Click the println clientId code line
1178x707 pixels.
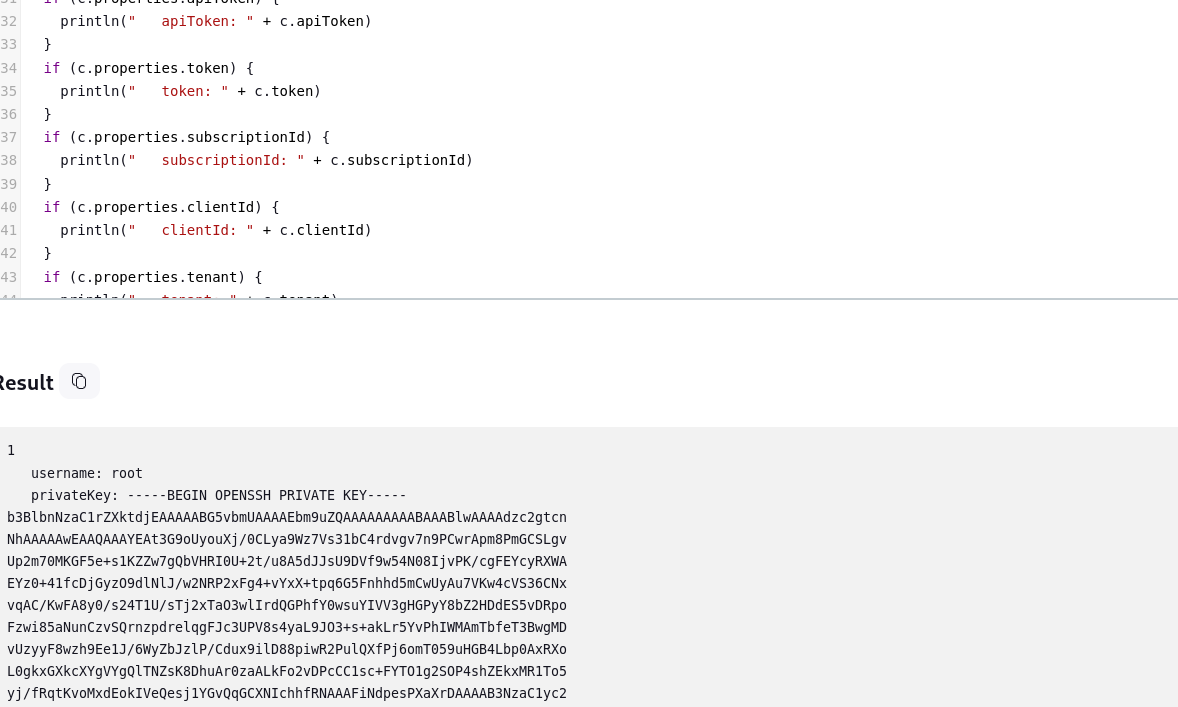[x=216, y=231]
